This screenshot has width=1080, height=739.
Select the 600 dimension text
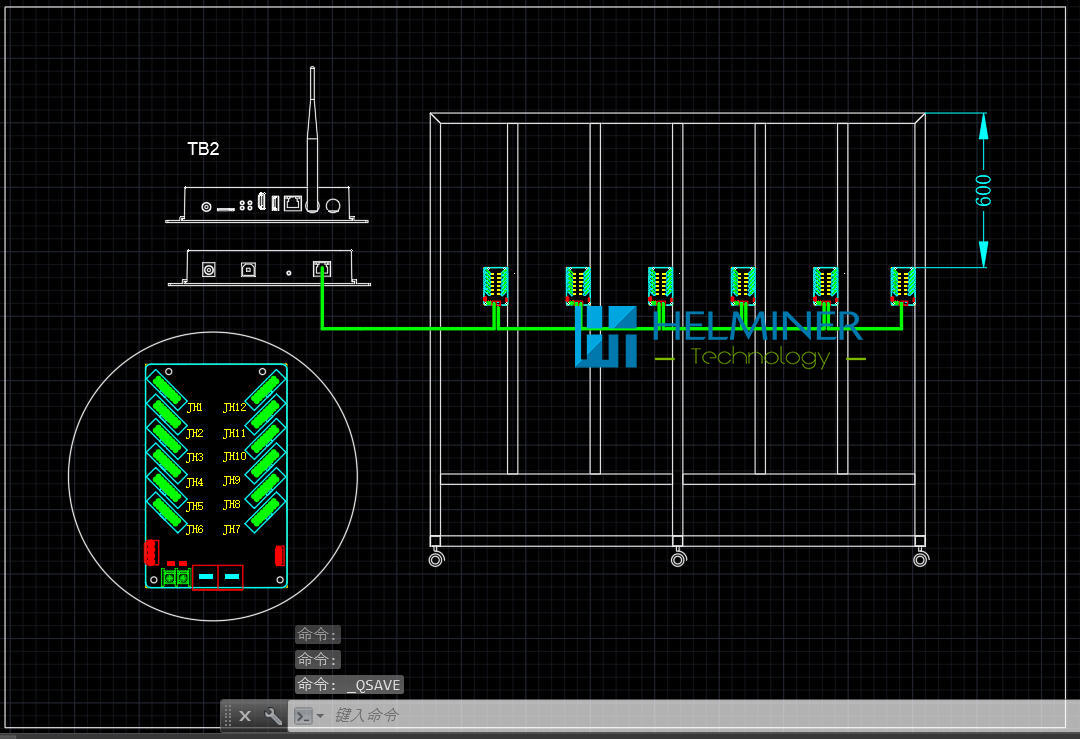984,191
